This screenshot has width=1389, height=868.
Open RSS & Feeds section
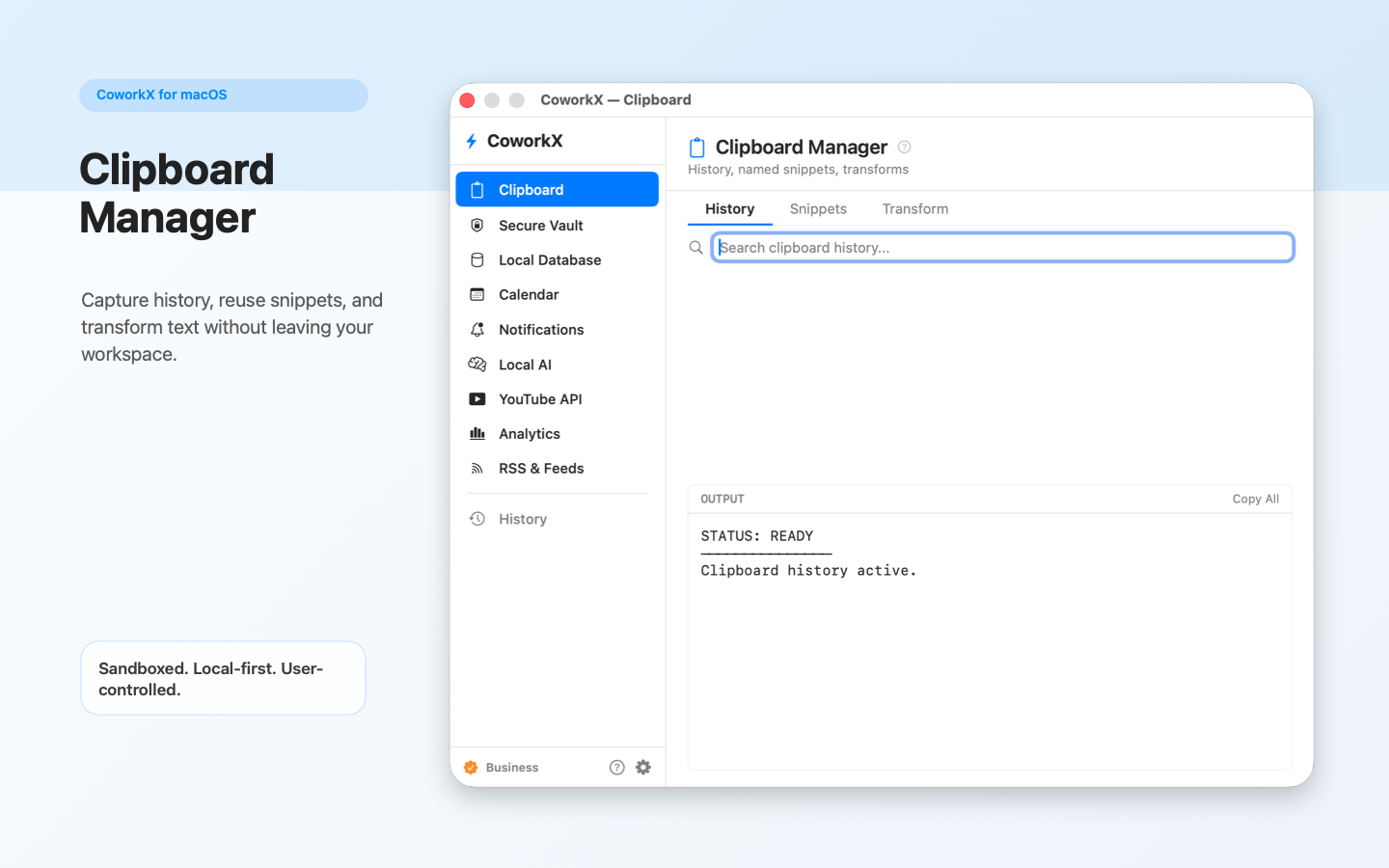tap(557, 469)
